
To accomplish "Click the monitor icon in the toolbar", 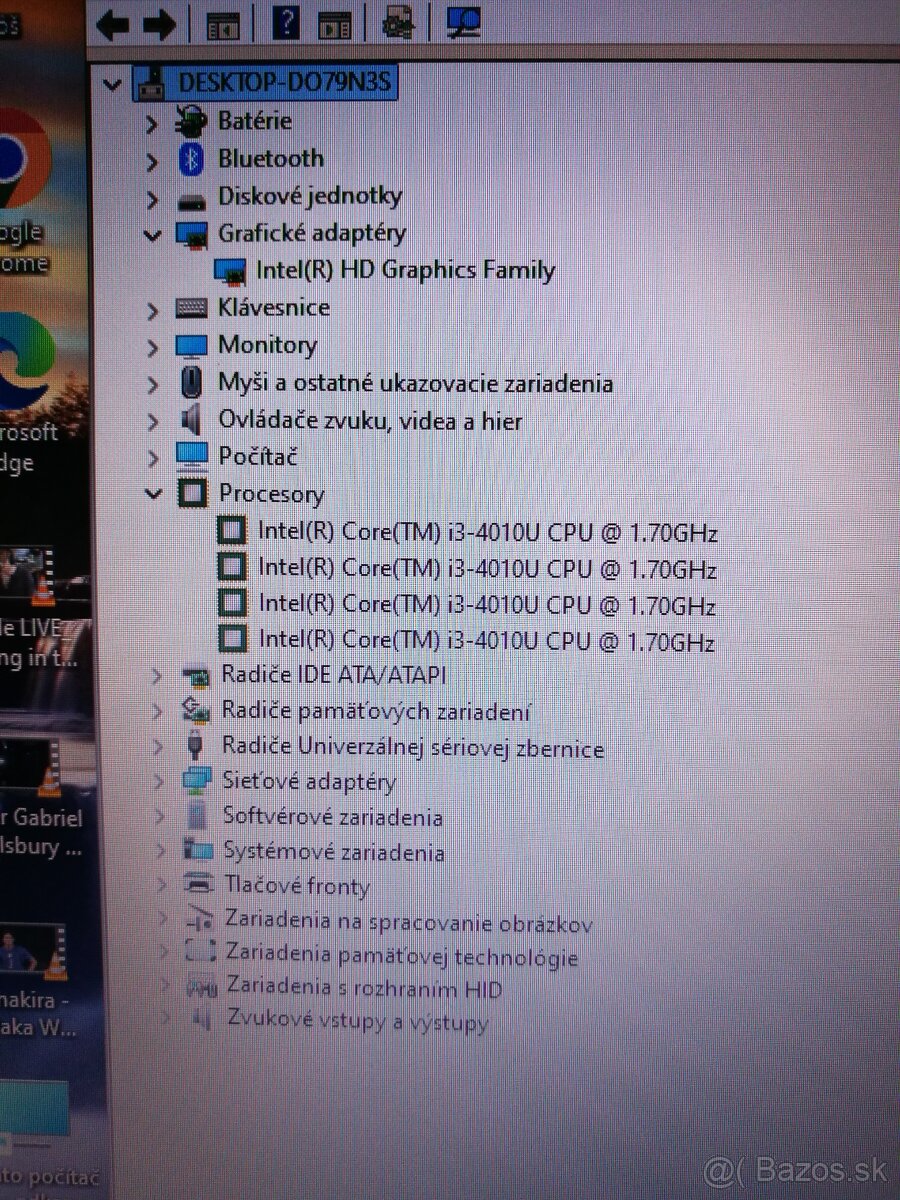I will coord(462,22).
